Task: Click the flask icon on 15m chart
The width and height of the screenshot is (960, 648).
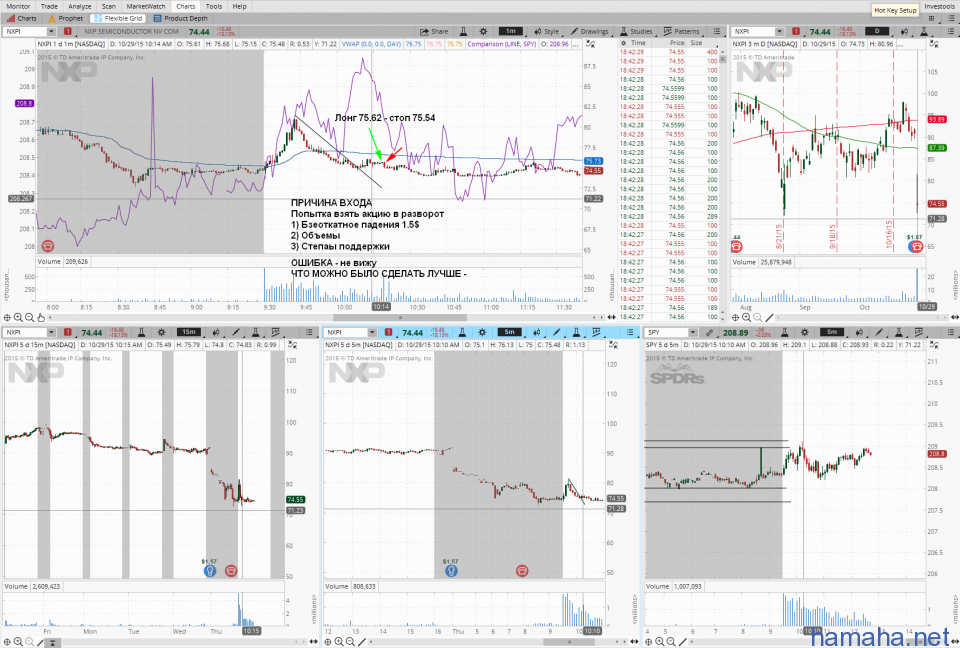Action: click(x=141, y=332)
